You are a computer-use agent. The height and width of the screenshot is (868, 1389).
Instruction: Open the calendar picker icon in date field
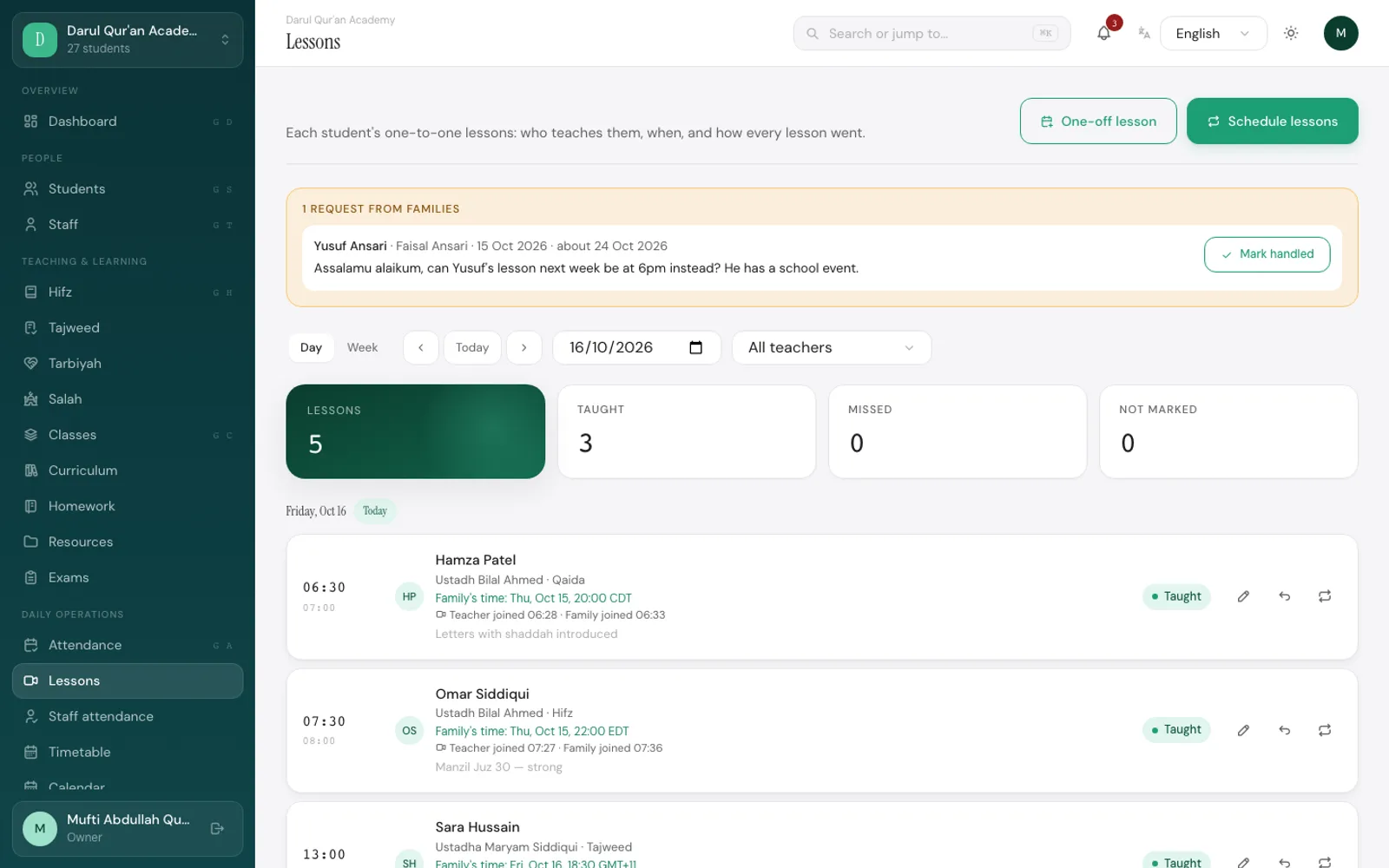[x=695, y=347]
